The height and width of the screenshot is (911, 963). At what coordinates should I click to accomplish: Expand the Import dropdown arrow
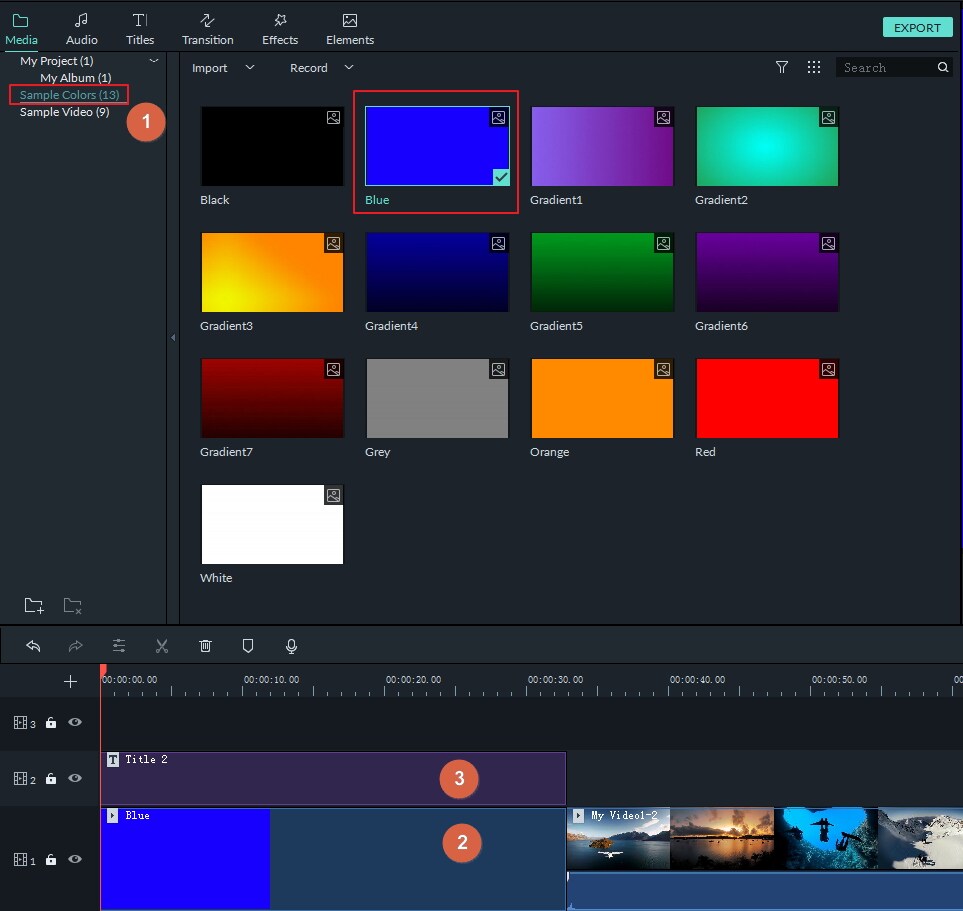[249, 67]
